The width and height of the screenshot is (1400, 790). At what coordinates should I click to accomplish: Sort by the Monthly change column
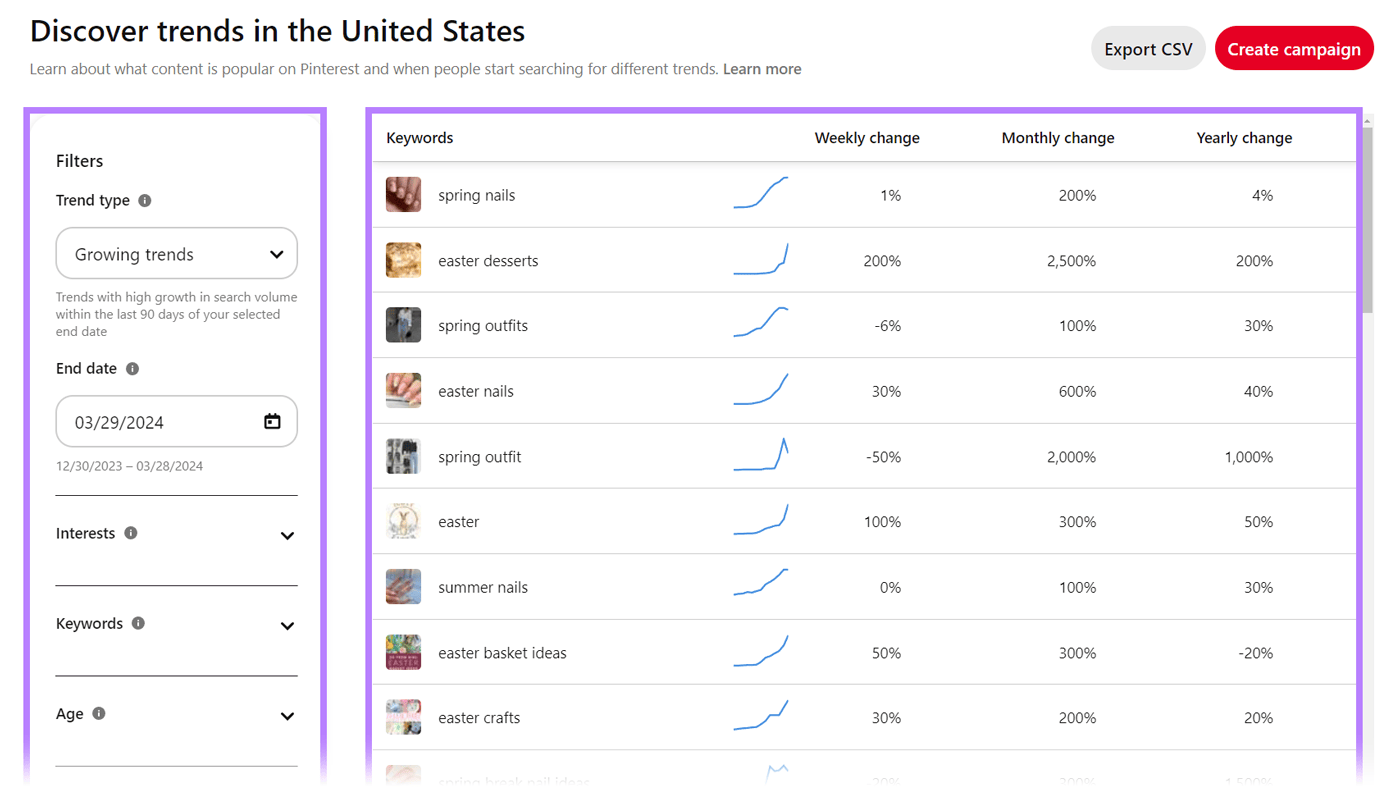point(1057,137)
